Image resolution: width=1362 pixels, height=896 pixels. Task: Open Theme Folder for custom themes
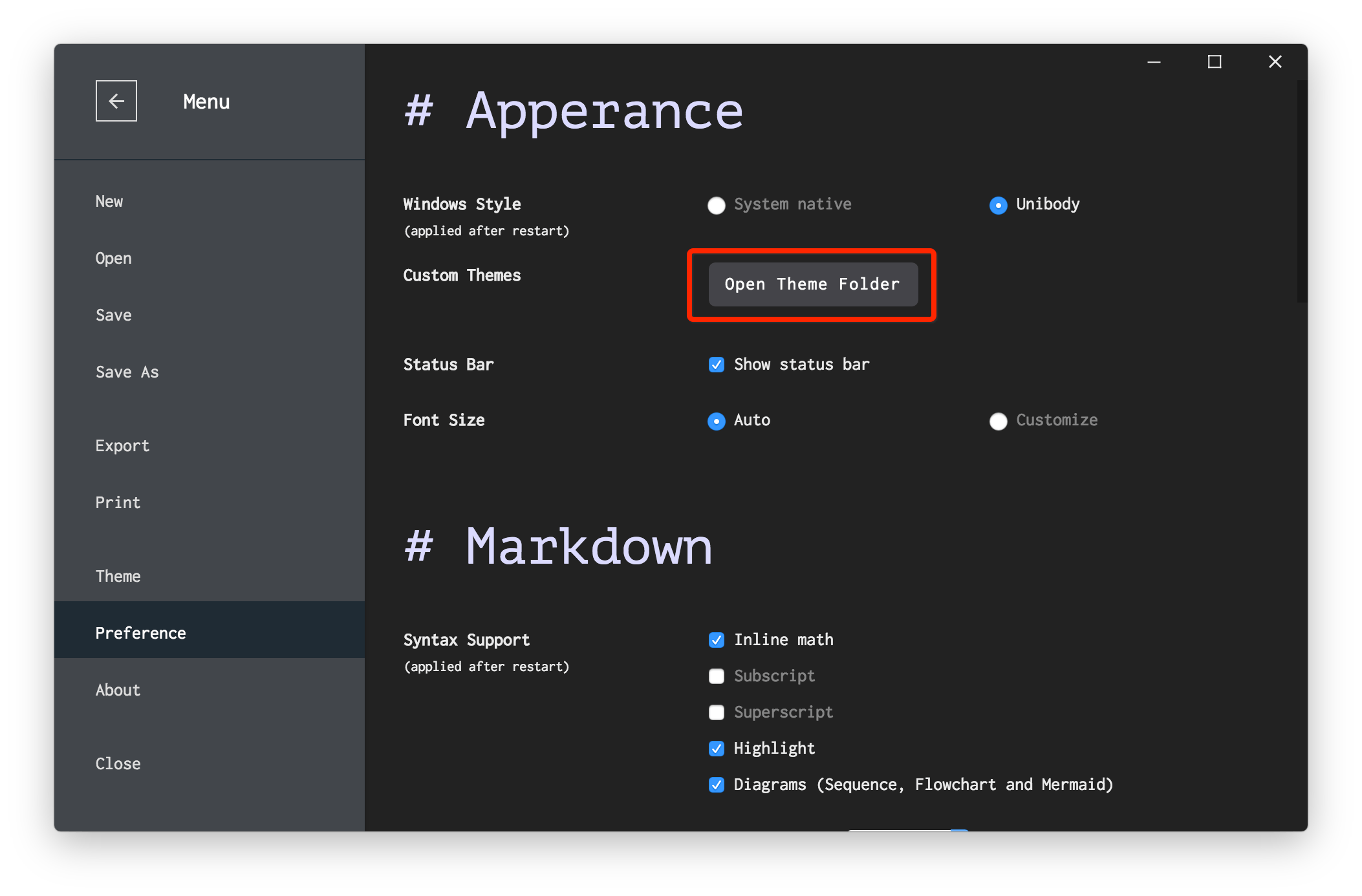pyautogui.click(x=812, y=283)
